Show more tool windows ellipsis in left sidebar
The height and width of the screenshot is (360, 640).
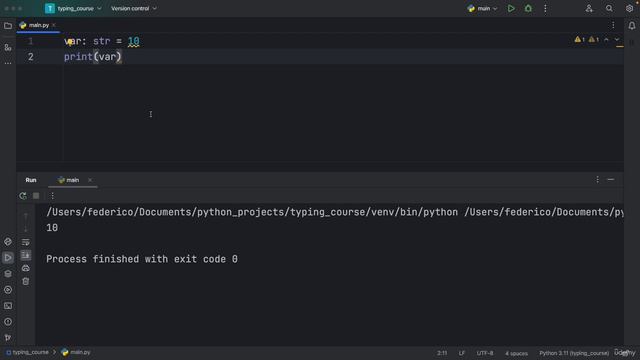(8, 63)
